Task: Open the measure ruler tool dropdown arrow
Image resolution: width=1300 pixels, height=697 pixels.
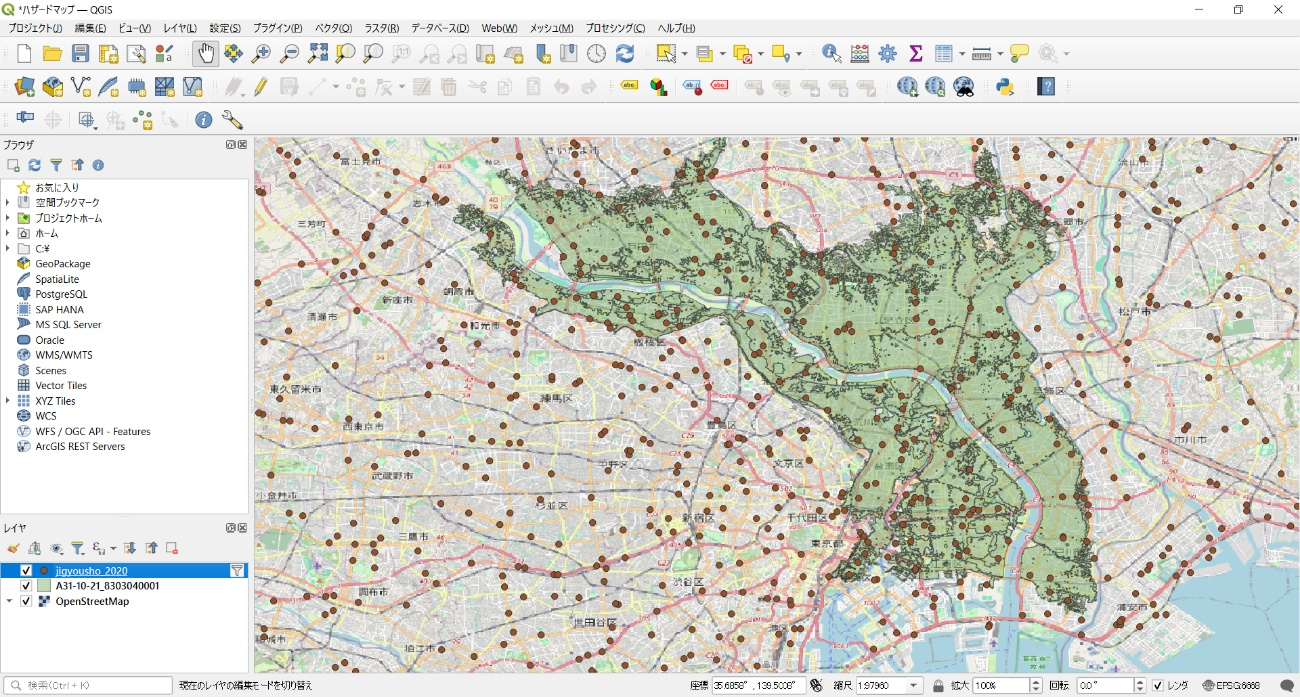Action: click(x=999, y=54)
